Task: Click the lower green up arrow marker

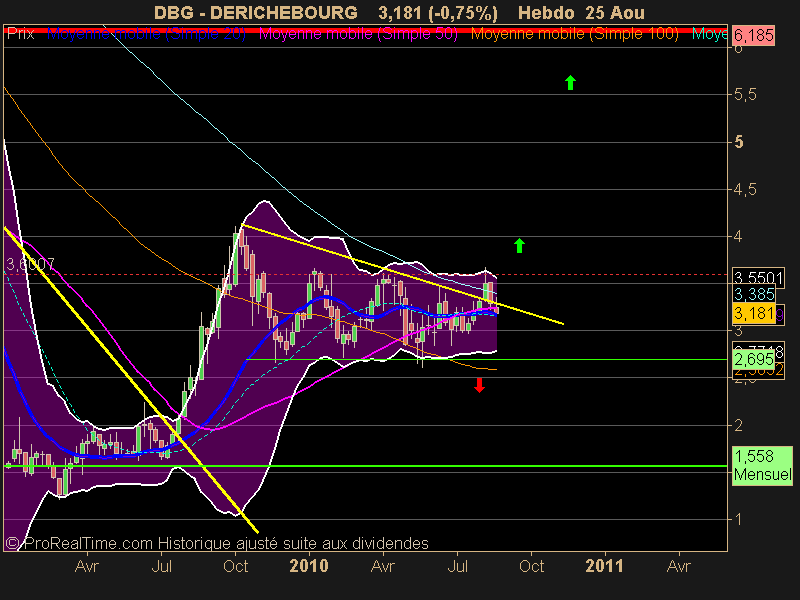Action: tap(519, 245)
